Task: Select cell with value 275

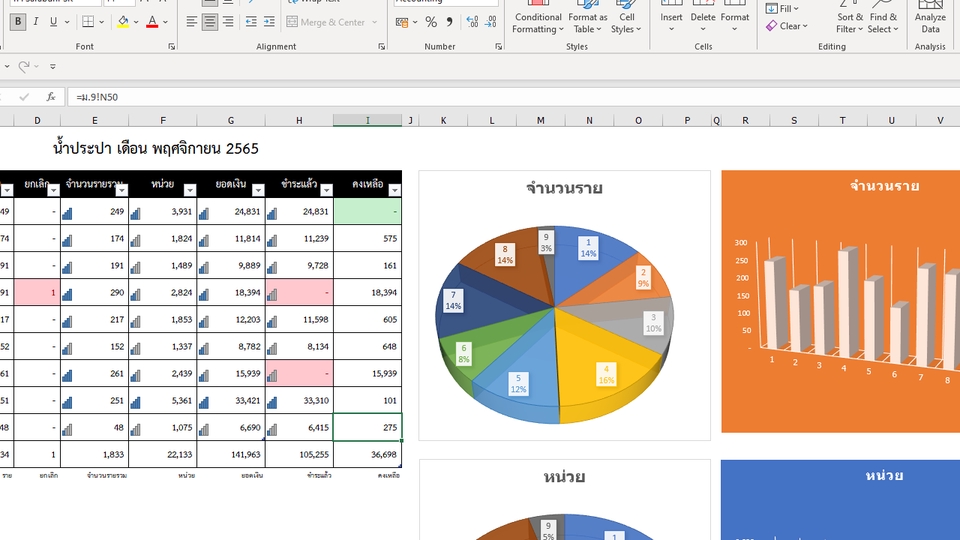Action: (x=367, y=427)
